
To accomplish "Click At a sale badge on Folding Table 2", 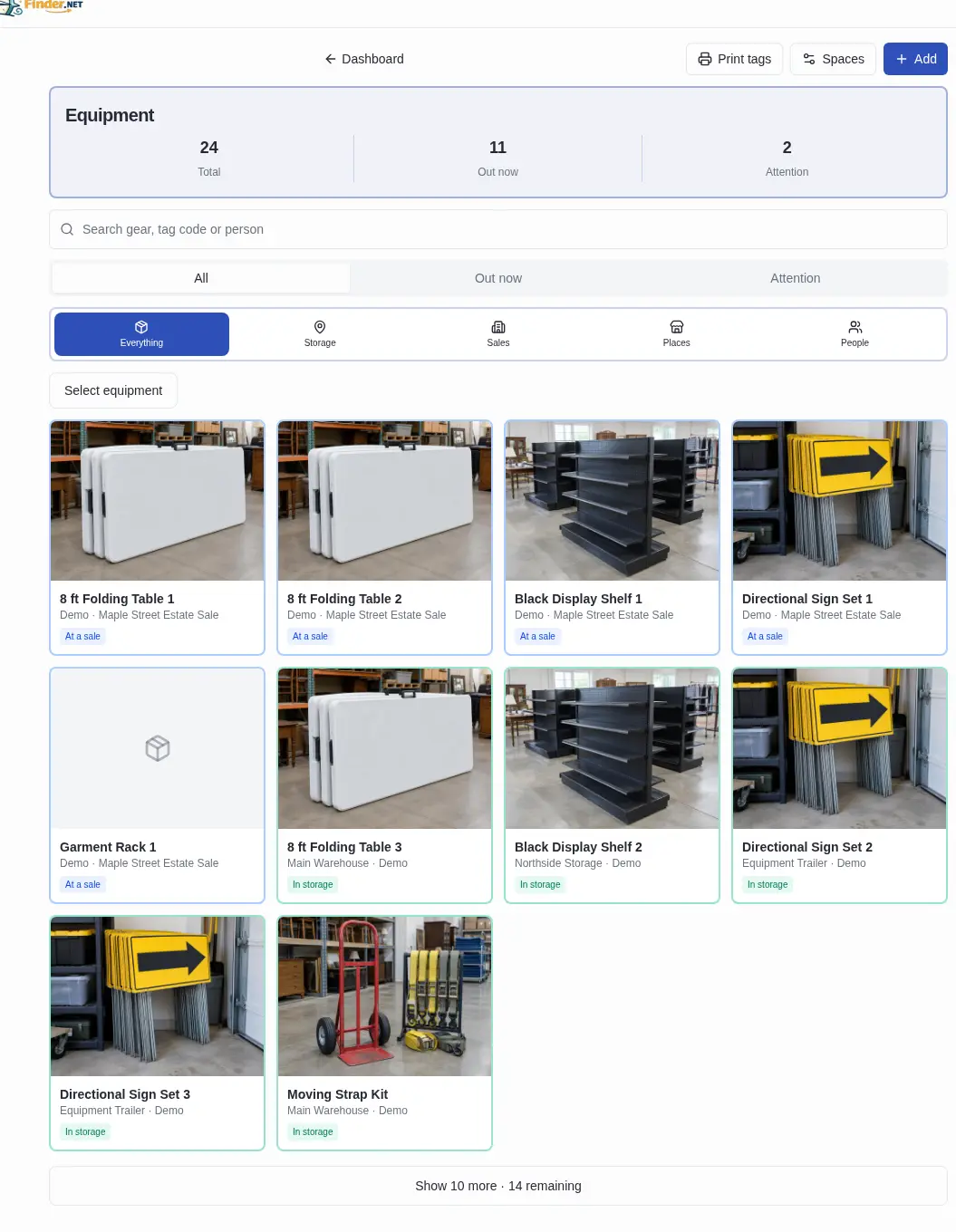I will pos(310,636).
